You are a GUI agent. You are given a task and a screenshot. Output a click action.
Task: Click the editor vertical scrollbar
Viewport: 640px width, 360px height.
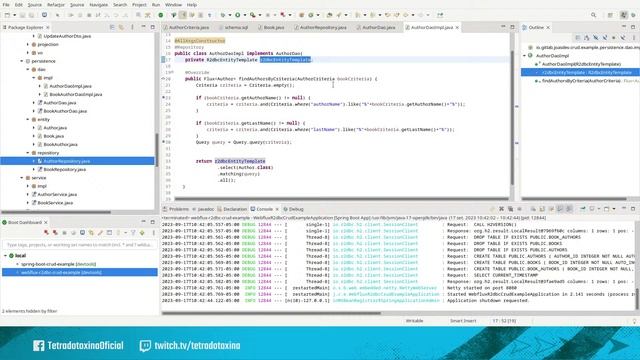point(512,118)
